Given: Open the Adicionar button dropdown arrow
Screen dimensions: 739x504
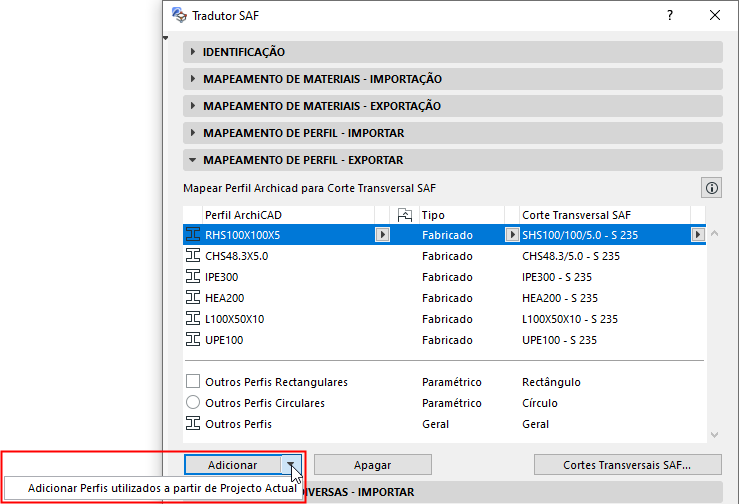Looking at the screenshot, I should point(291,465).
